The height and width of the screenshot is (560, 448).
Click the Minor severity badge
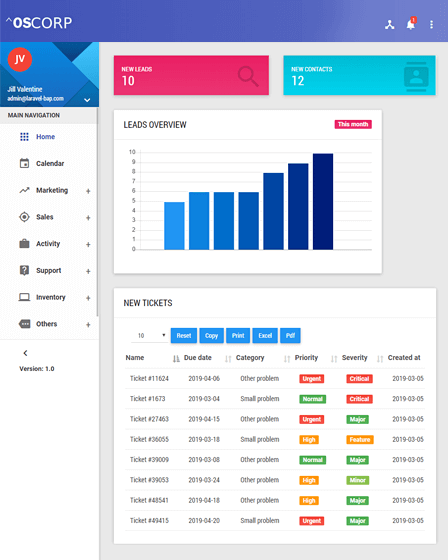pos(358,480)
